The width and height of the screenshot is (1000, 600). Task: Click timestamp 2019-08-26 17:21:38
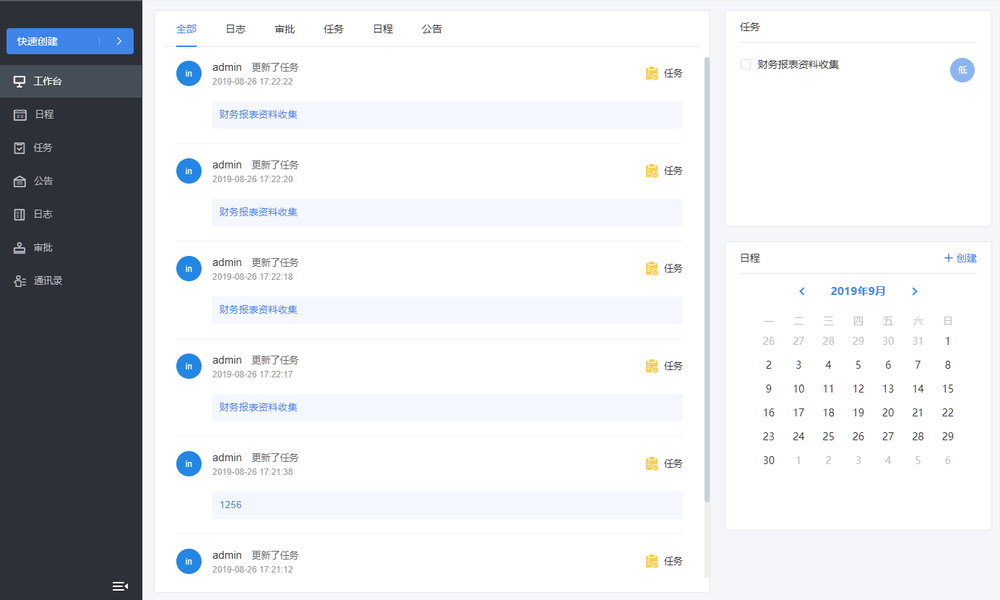(253, 472)
